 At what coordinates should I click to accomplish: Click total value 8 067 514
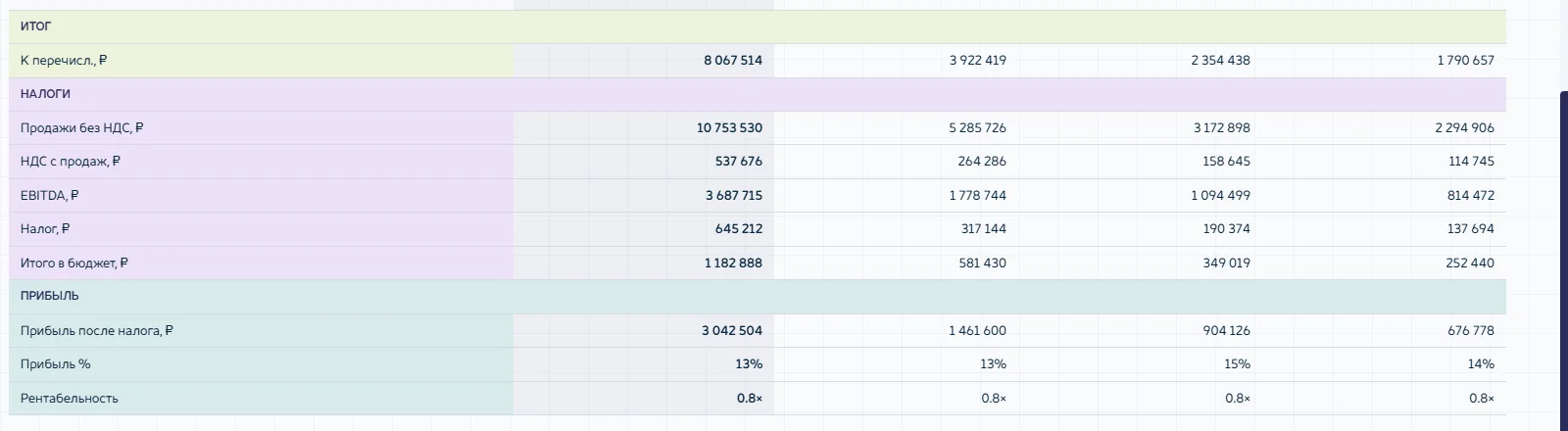733,61
